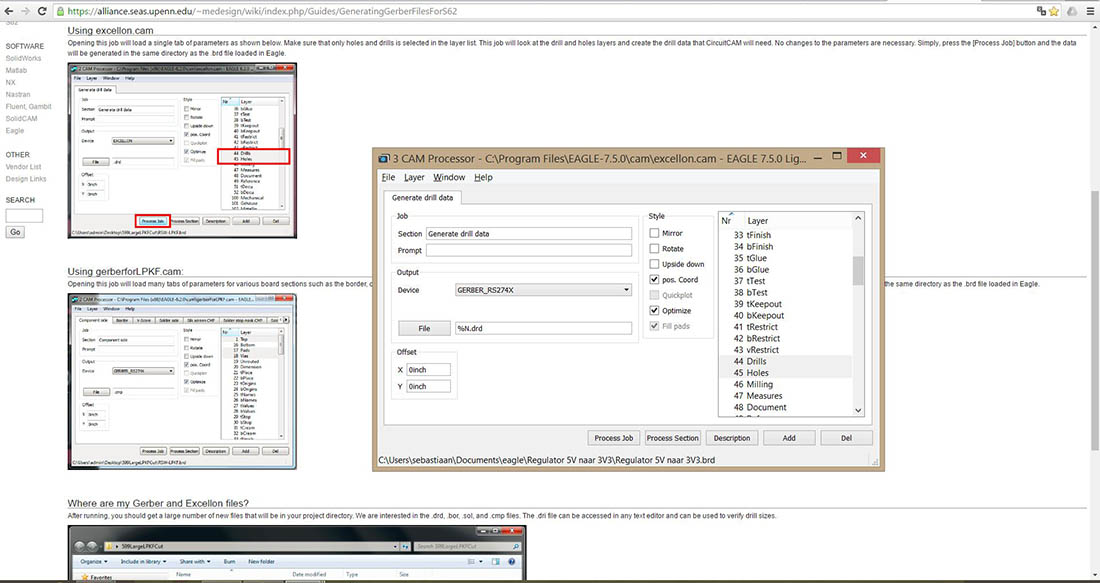Select layer 41 tRestrict in the list

click(786, 327)
